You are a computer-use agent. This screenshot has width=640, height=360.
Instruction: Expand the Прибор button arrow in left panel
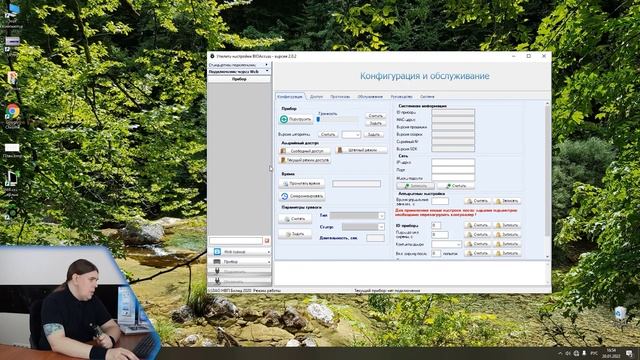[269, 262]
